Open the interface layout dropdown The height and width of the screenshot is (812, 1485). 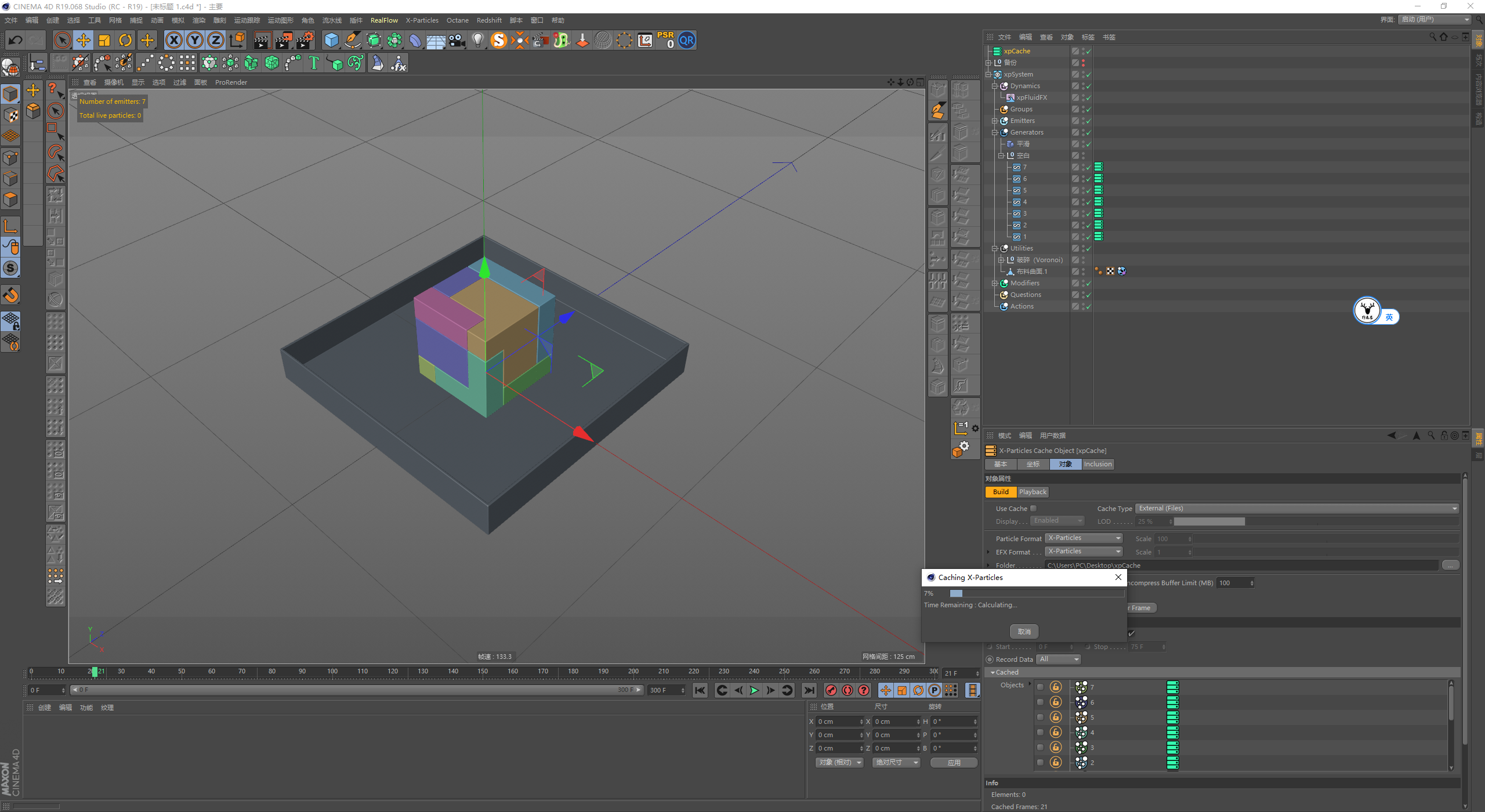[x=1435, y=20]
